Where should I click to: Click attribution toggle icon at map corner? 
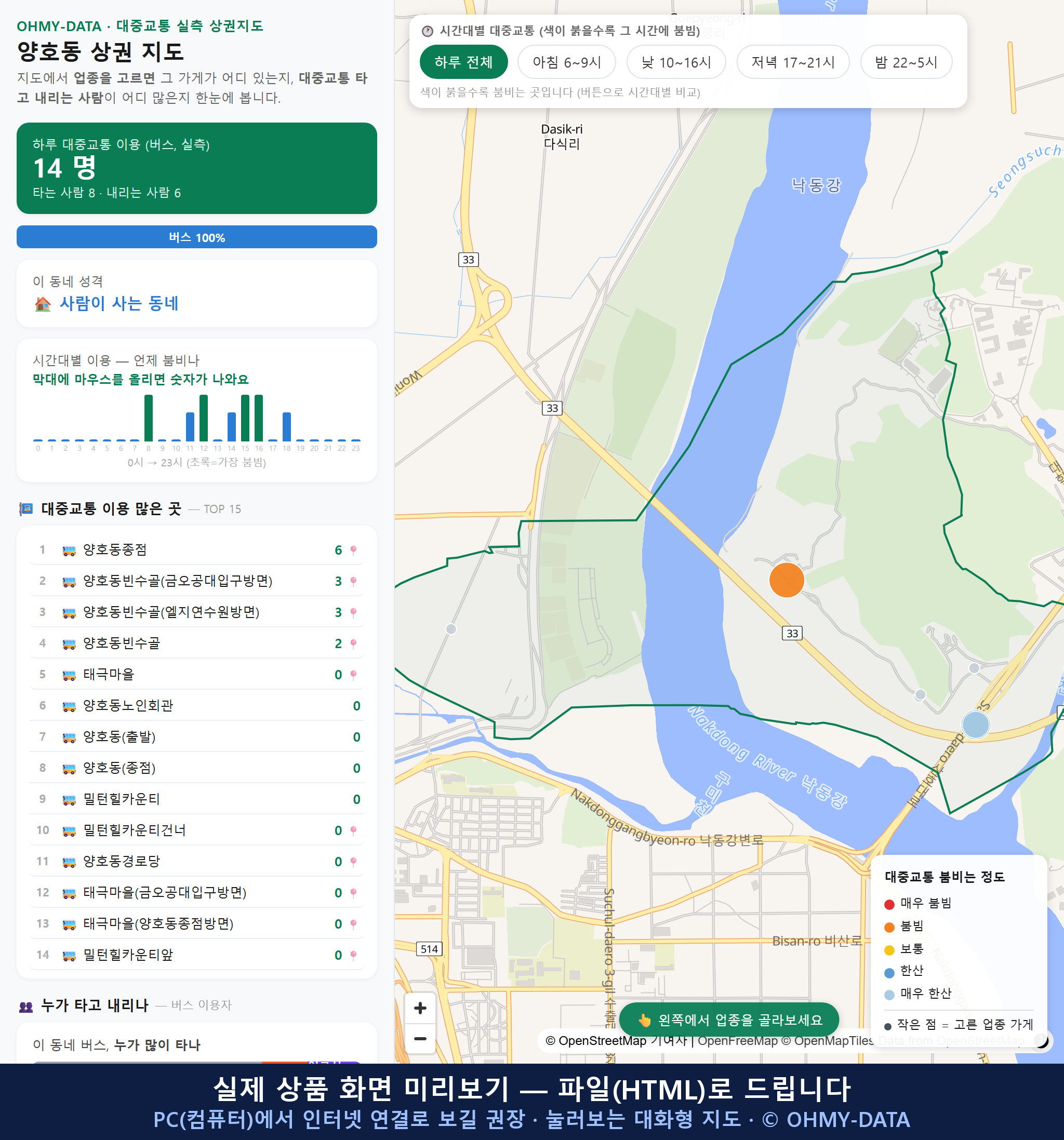tap(1041, 1040)
